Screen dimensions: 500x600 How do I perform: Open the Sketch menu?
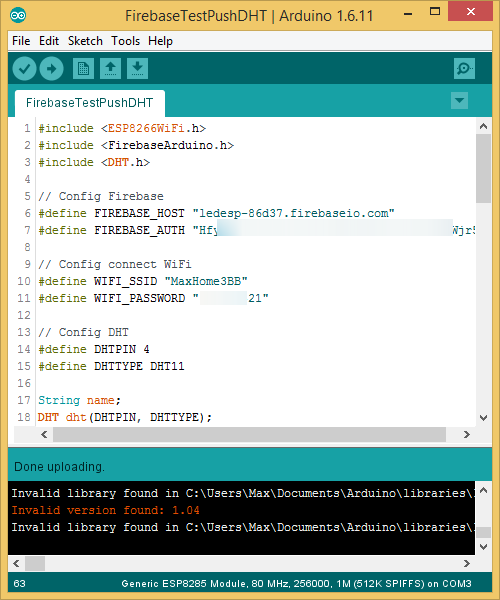pos(85,41)
